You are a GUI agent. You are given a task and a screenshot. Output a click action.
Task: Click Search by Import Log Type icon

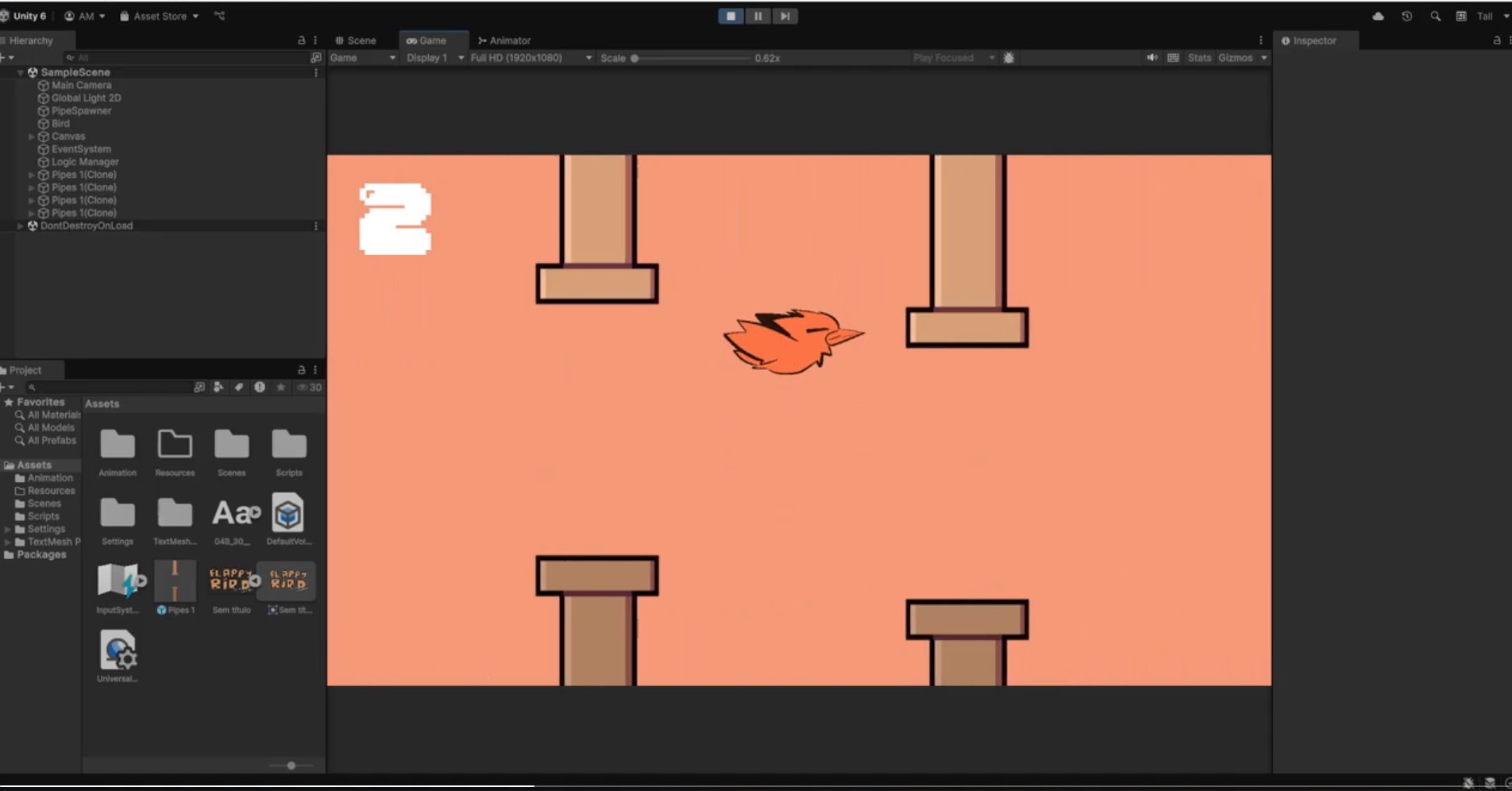(260, 388)
